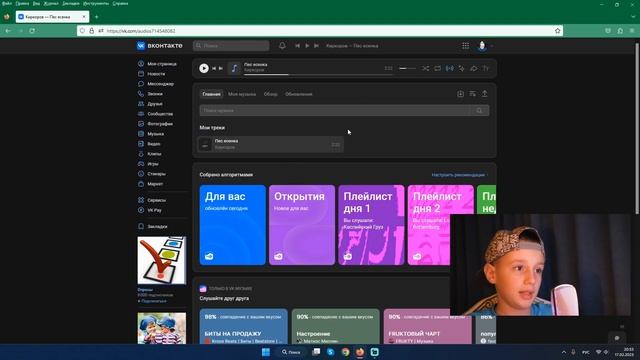Click the create playlist icon beside the tabs
Image resolution: width=640 pixels, height=360 pixels.
[x=472, y=94]
